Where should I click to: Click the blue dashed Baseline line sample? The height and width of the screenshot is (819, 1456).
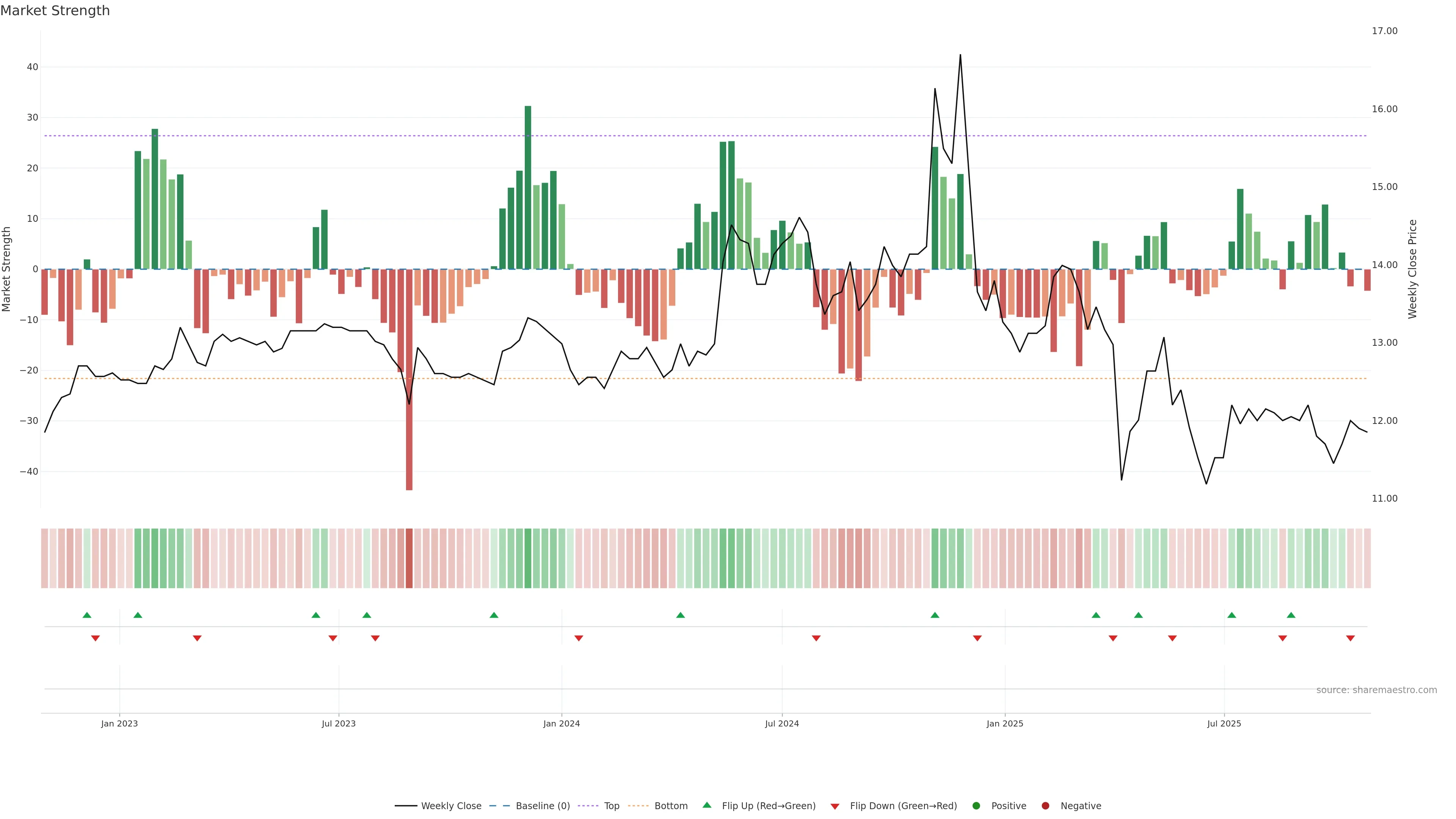click(499, 806)
